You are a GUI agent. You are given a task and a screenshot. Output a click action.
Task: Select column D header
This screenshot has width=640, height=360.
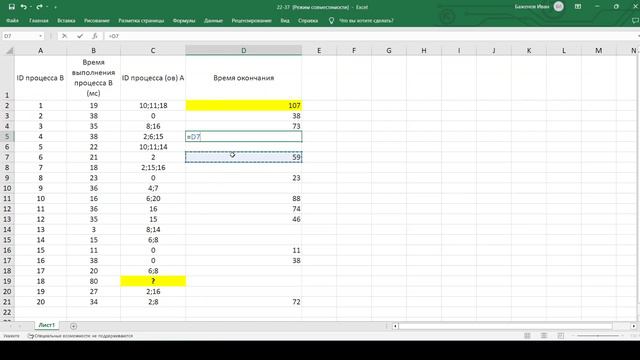tap(244, 51)
